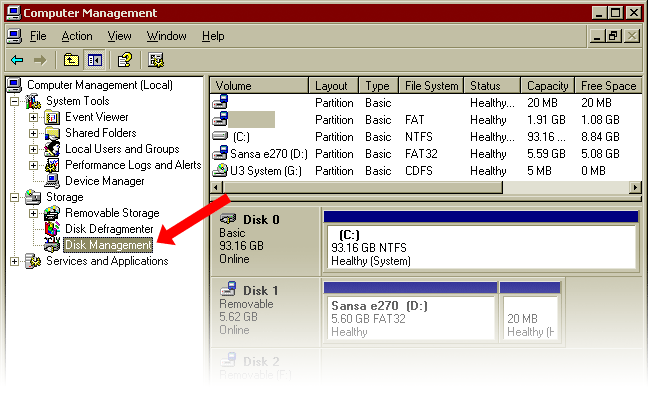
Task: Expand the Services and Applications node
Action: coord(15,261)
